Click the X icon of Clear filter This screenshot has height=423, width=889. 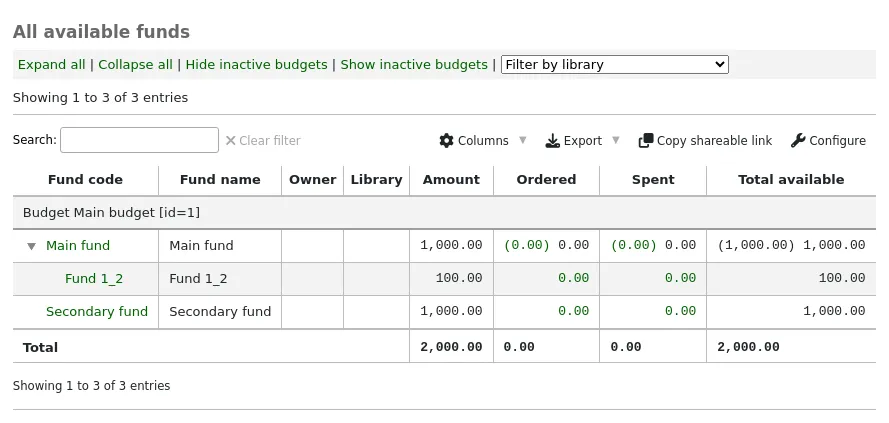click(x=230, y=141)
